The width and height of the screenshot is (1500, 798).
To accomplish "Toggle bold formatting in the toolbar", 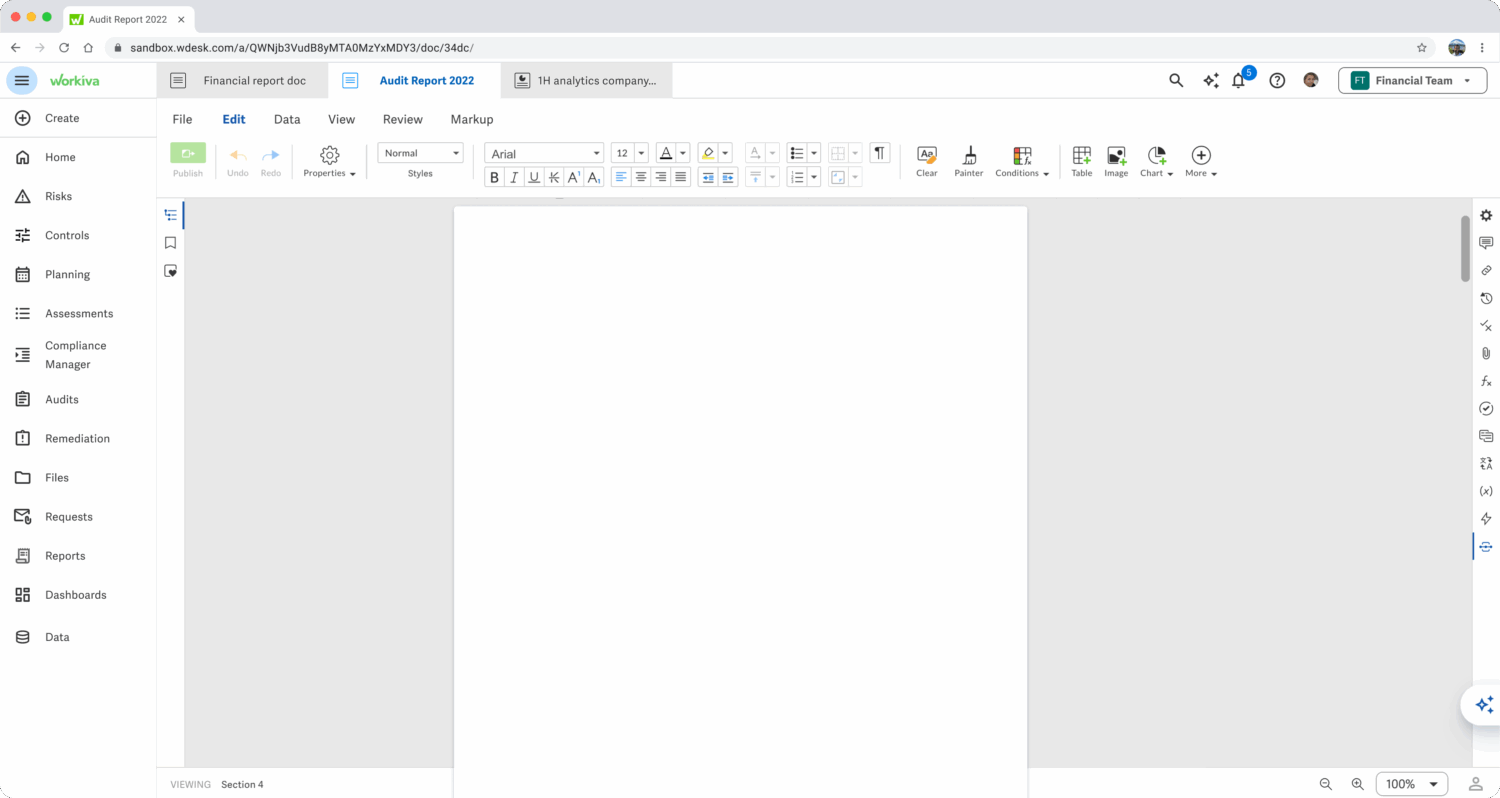I will 494,177.
